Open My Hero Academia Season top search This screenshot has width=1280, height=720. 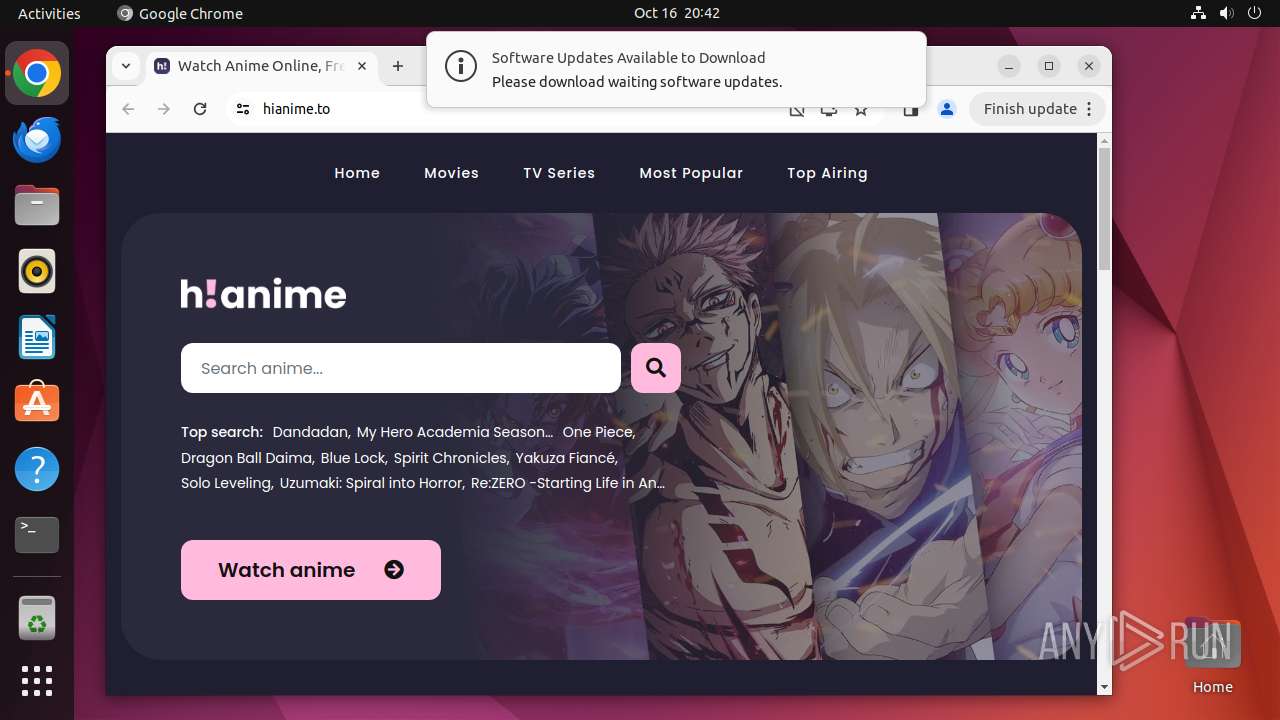pos(454,432)
